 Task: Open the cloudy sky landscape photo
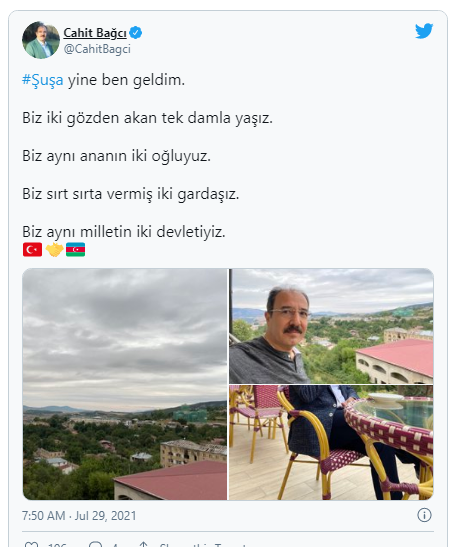point(125,384)
